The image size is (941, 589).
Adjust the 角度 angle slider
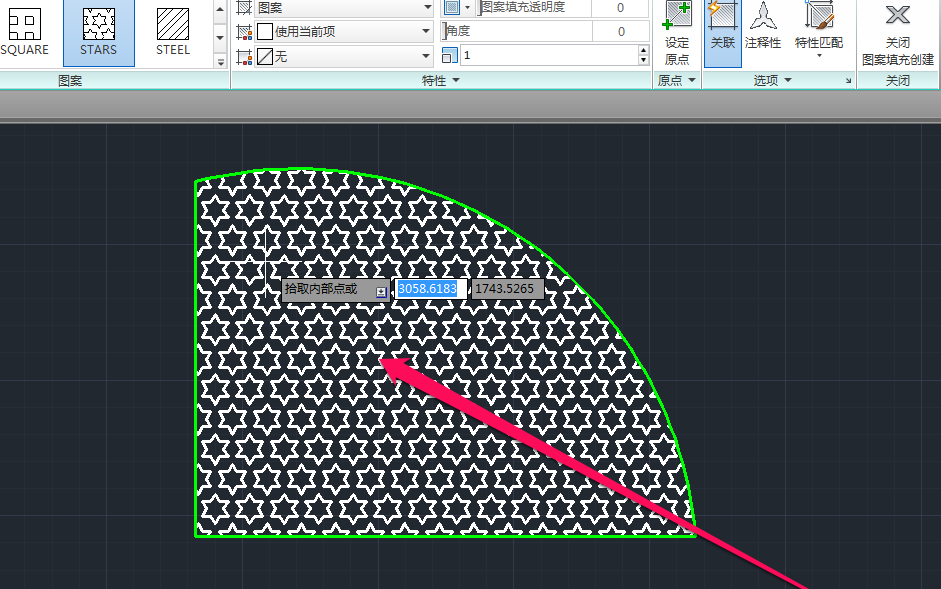pyautogui.click(x=517, y=31)
